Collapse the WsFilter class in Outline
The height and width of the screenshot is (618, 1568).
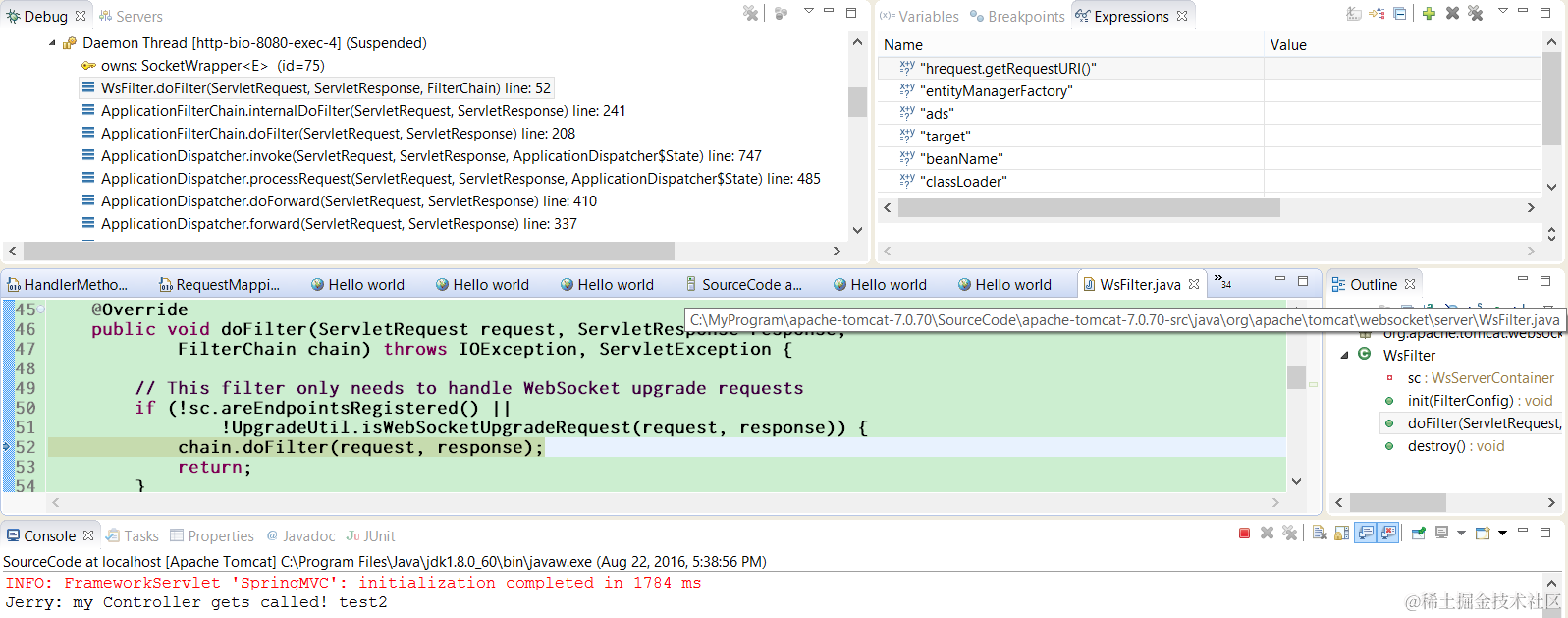coord(1344,356)
